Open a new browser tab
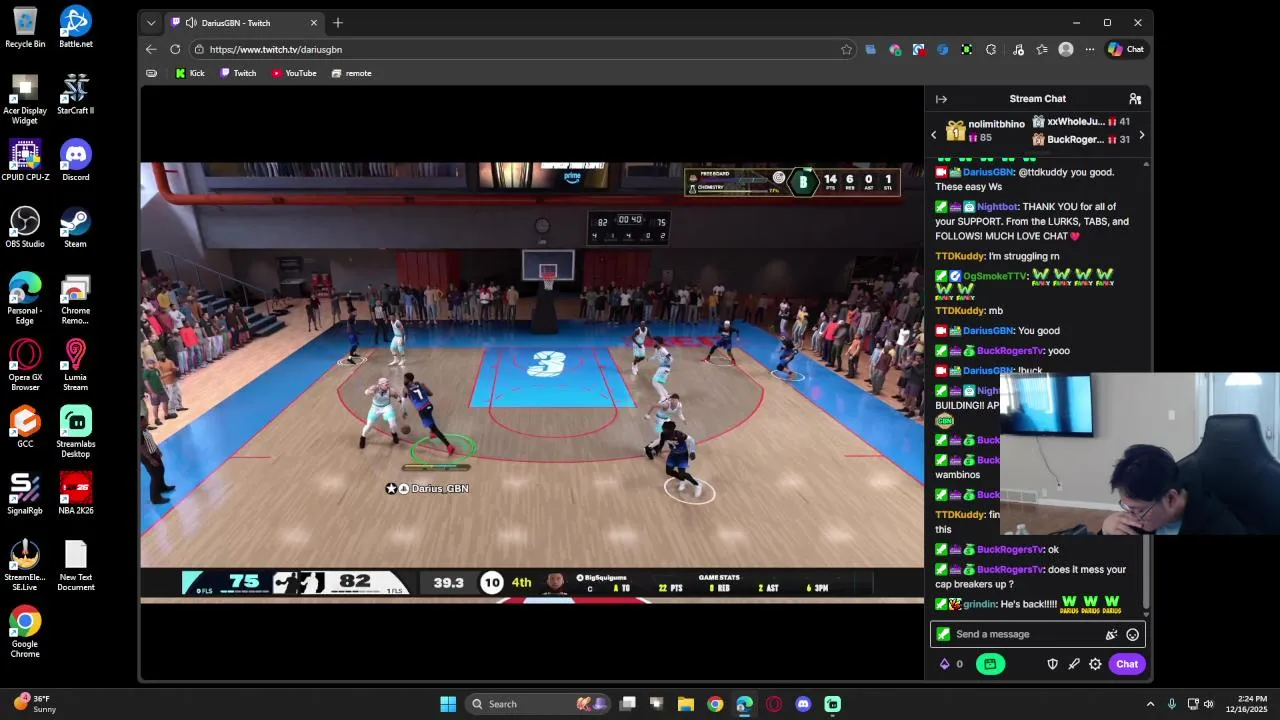Viewport: 1280px width, 720px height. [x=338, y=22]
